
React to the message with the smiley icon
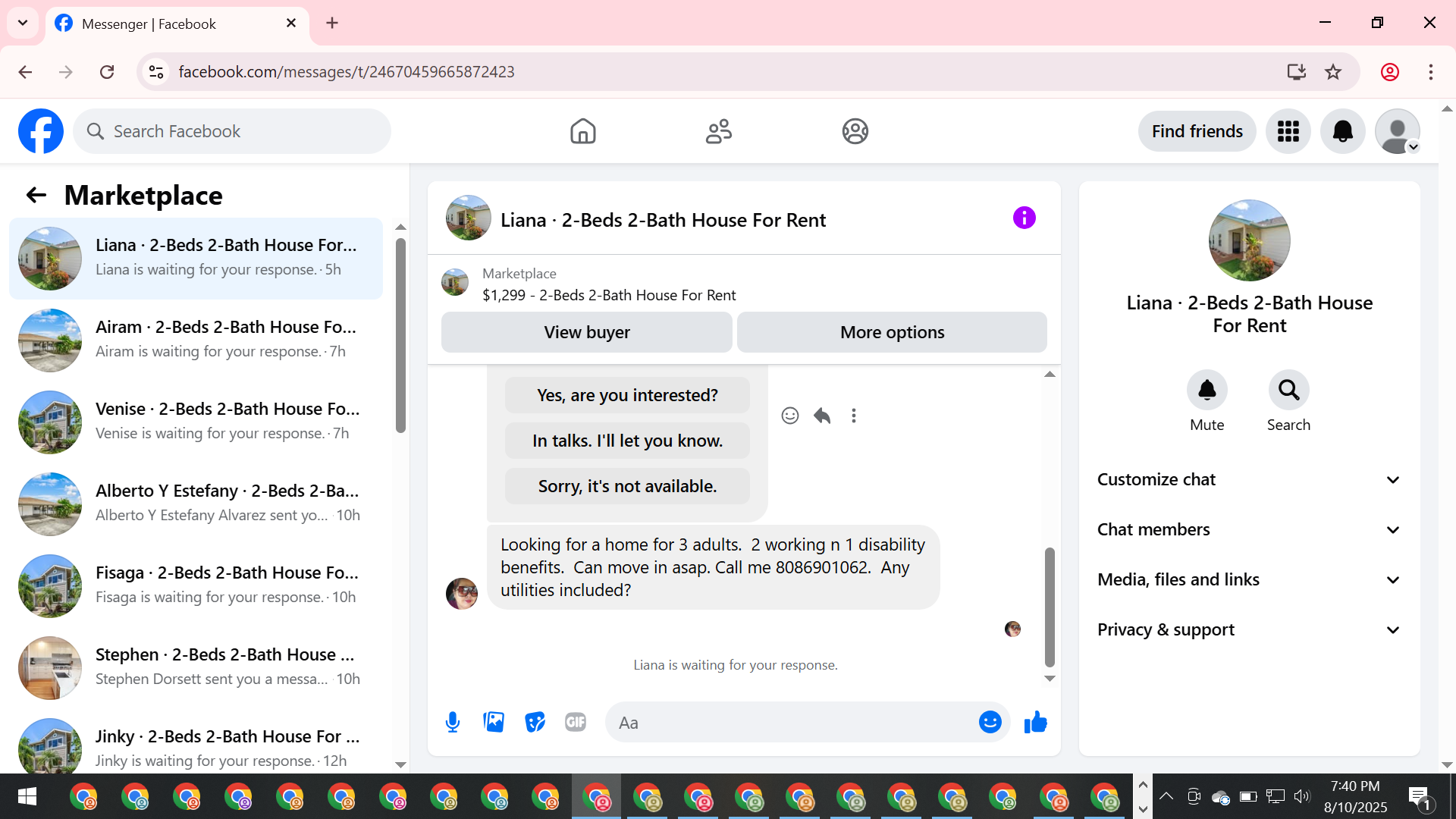click(x=790, y=416)
